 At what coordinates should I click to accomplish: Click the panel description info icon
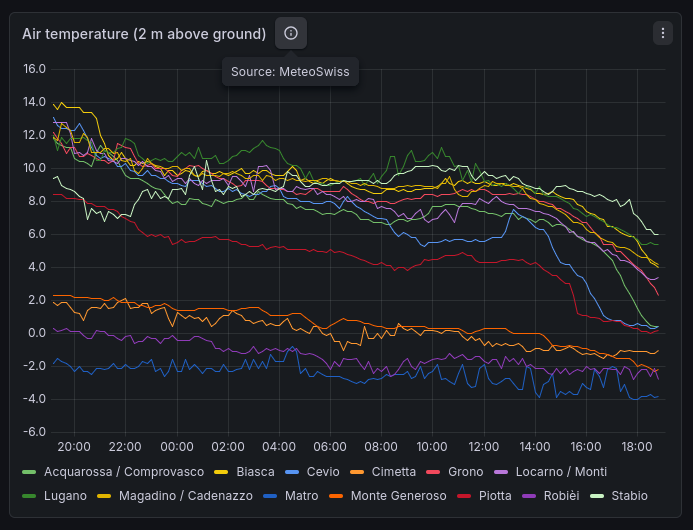point(291,33)
